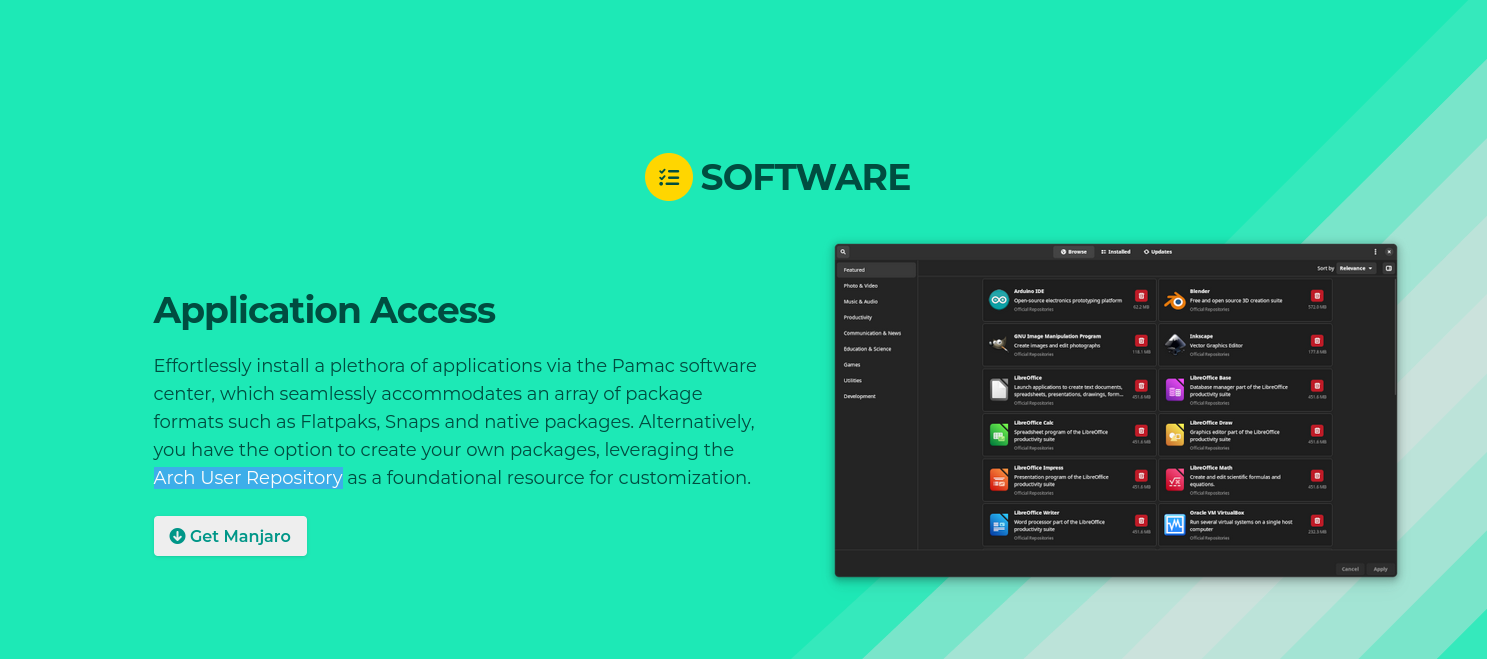Click the red trash button for Arduino IDE

[1141, 296]
